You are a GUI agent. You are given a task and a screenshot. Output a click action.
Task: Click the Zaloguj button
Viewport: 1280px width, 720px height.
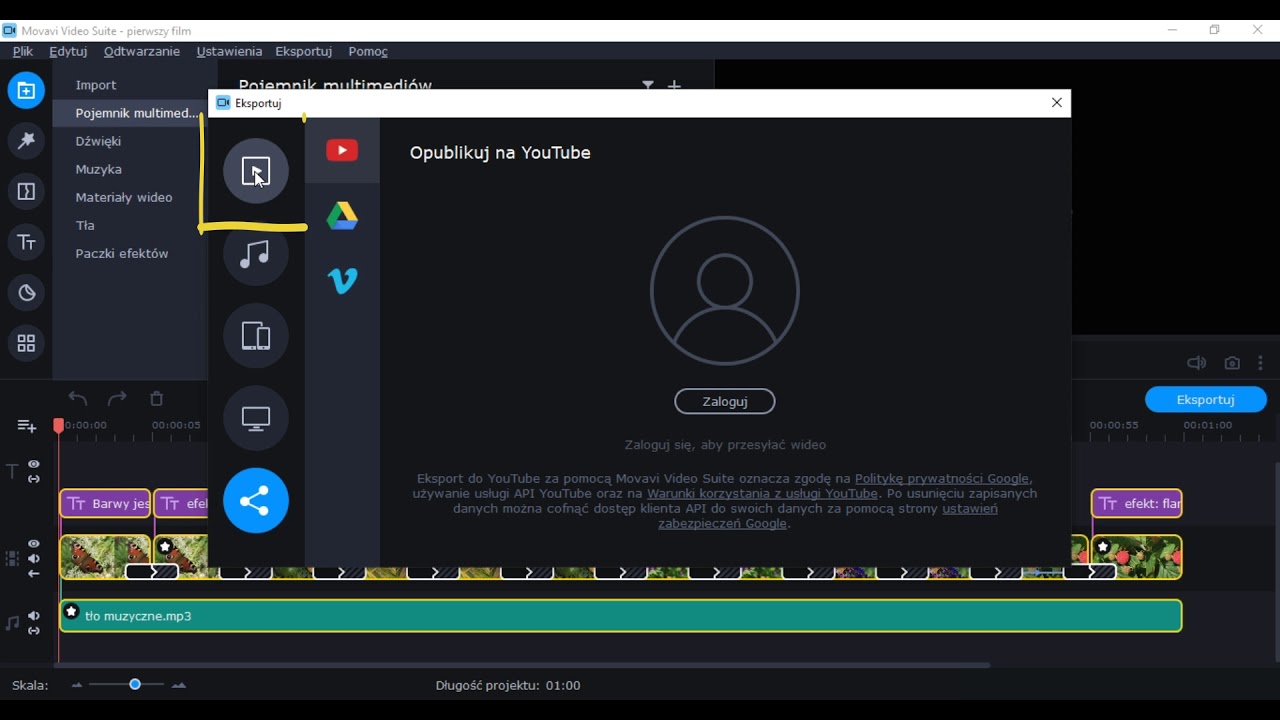pyautogui.click(x=725, y=401)
